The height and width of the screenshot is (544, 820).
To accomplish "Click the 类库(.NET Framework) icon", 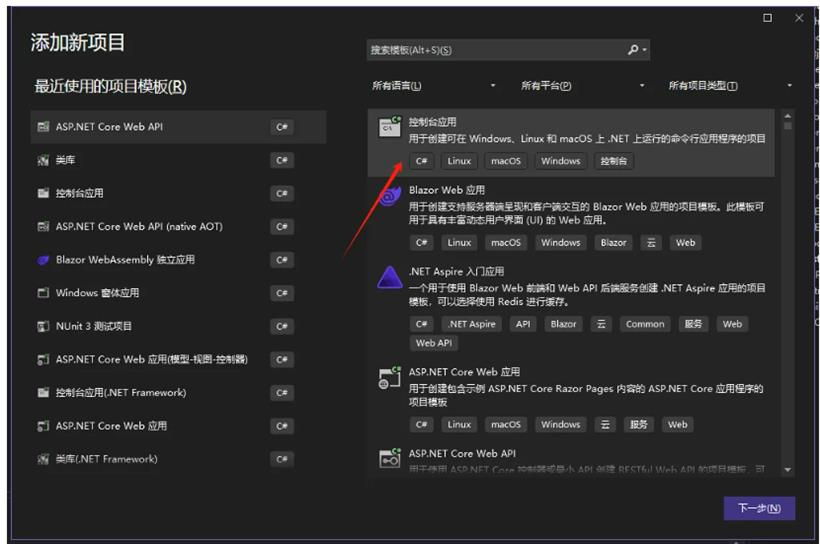I will click(43, 459).
